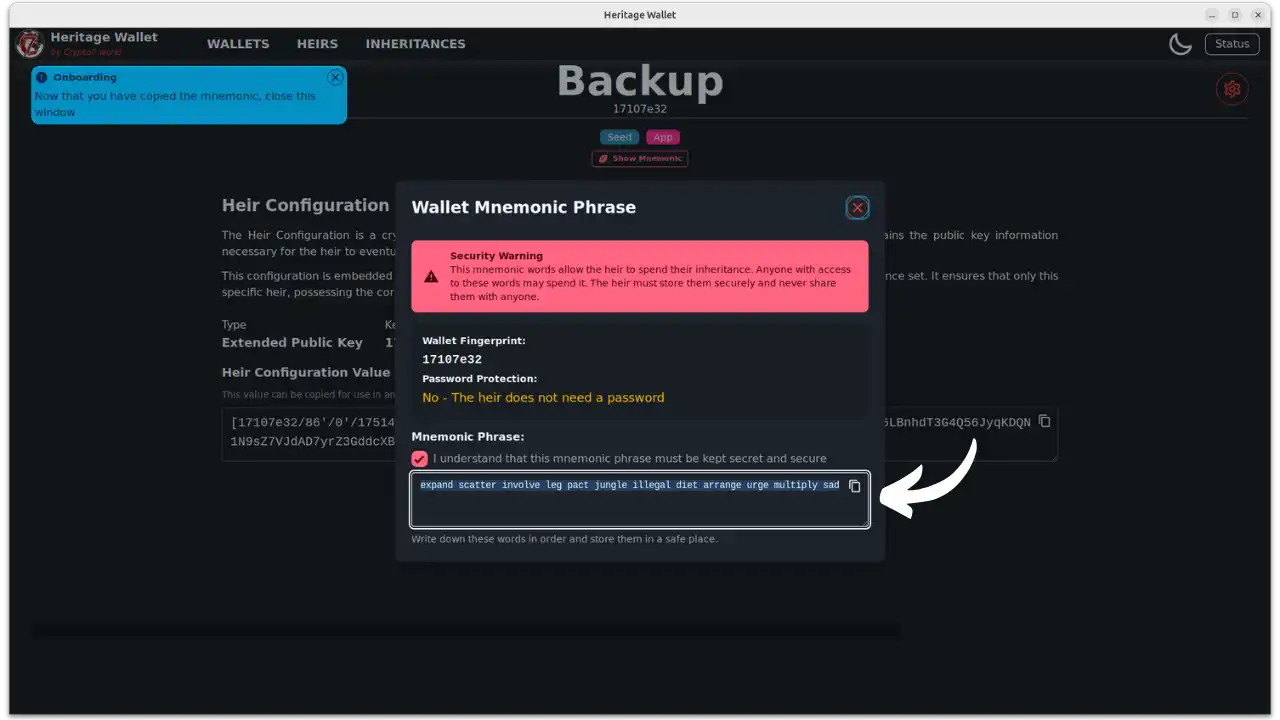Viewport: 1280px width, 720px height.
Task: Click inside the mnemonic phrase text box
Action: 630,508
